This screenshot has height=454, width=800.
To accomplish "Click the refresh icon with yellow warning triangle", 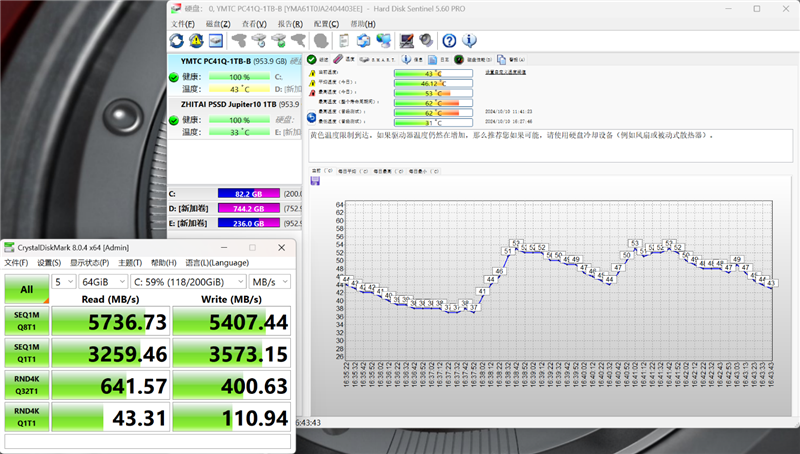I will [196, 41].
